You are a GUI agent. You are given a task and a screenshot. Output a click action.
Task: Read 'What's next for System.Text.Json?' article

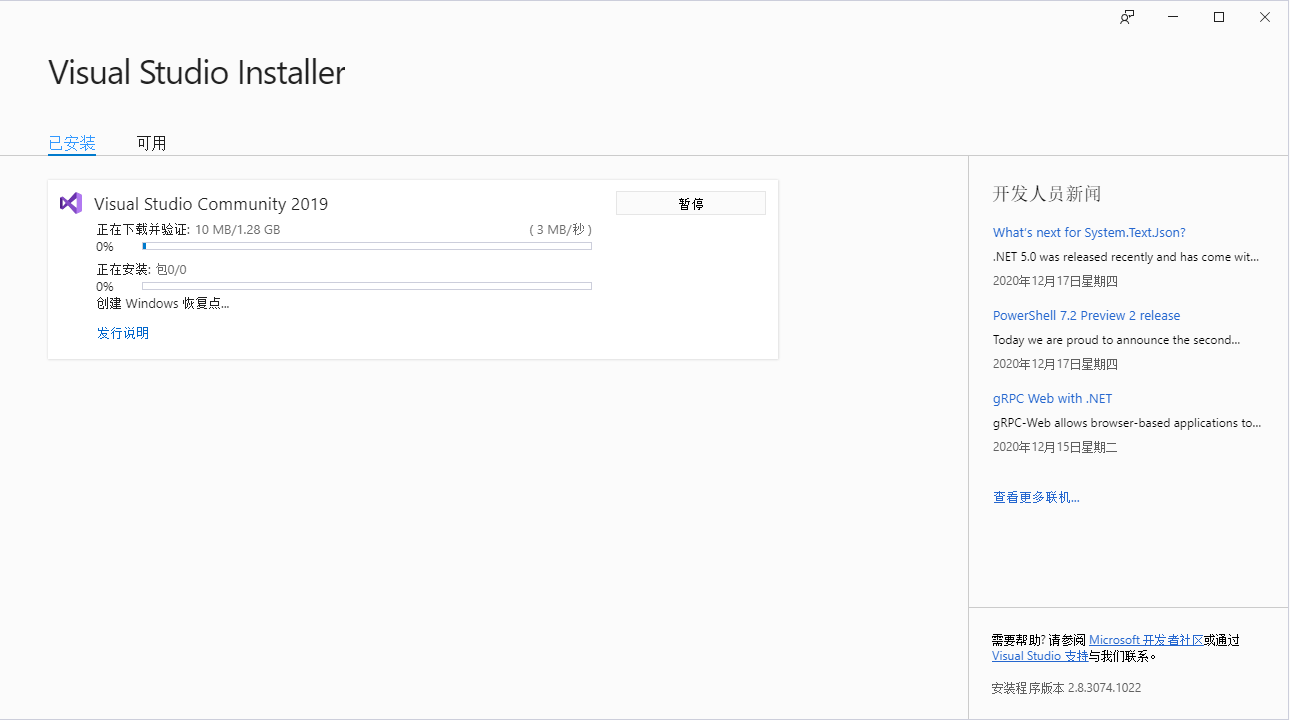(1089, 232)
